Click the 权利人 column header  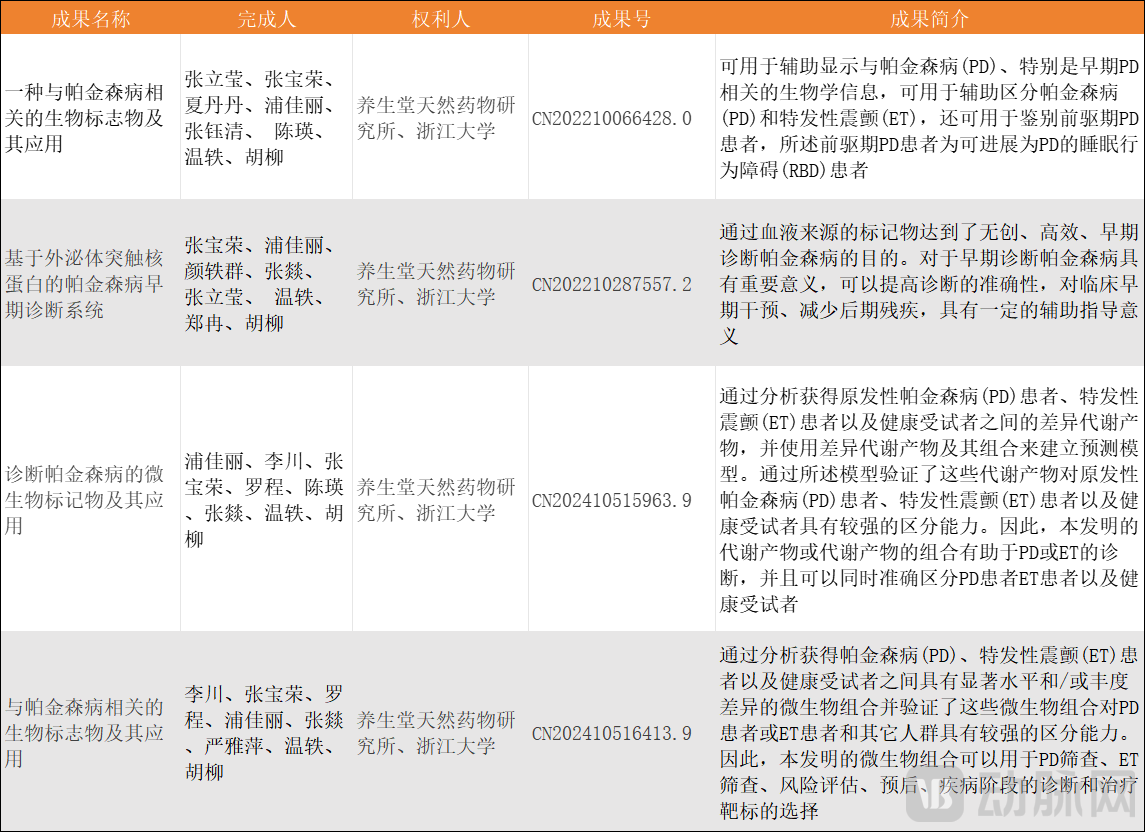click(440, 19)
